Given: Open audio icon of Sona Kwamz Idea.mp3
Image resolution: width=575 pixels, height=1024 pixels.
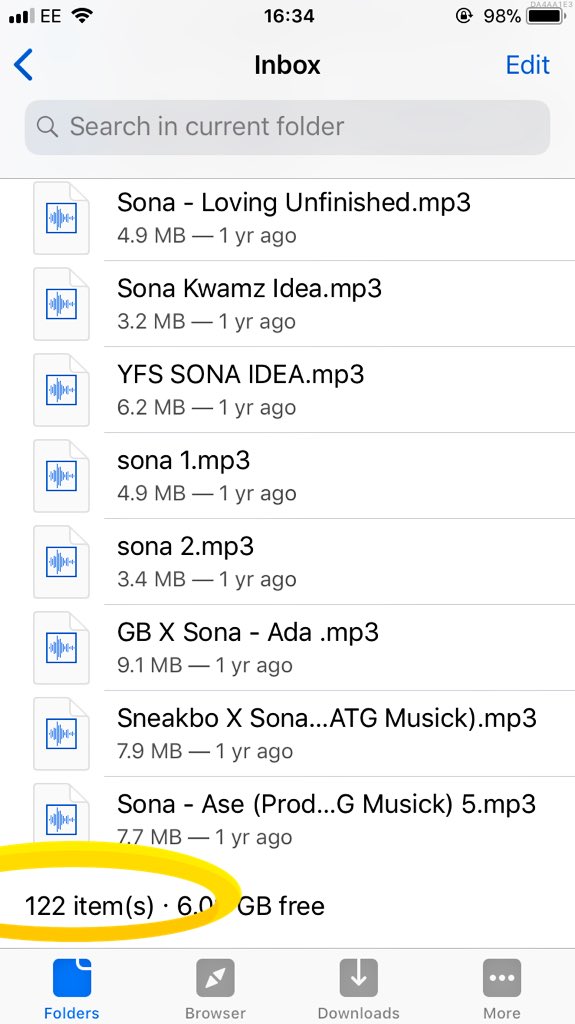Looking at the screenshot, I should 61,304.
